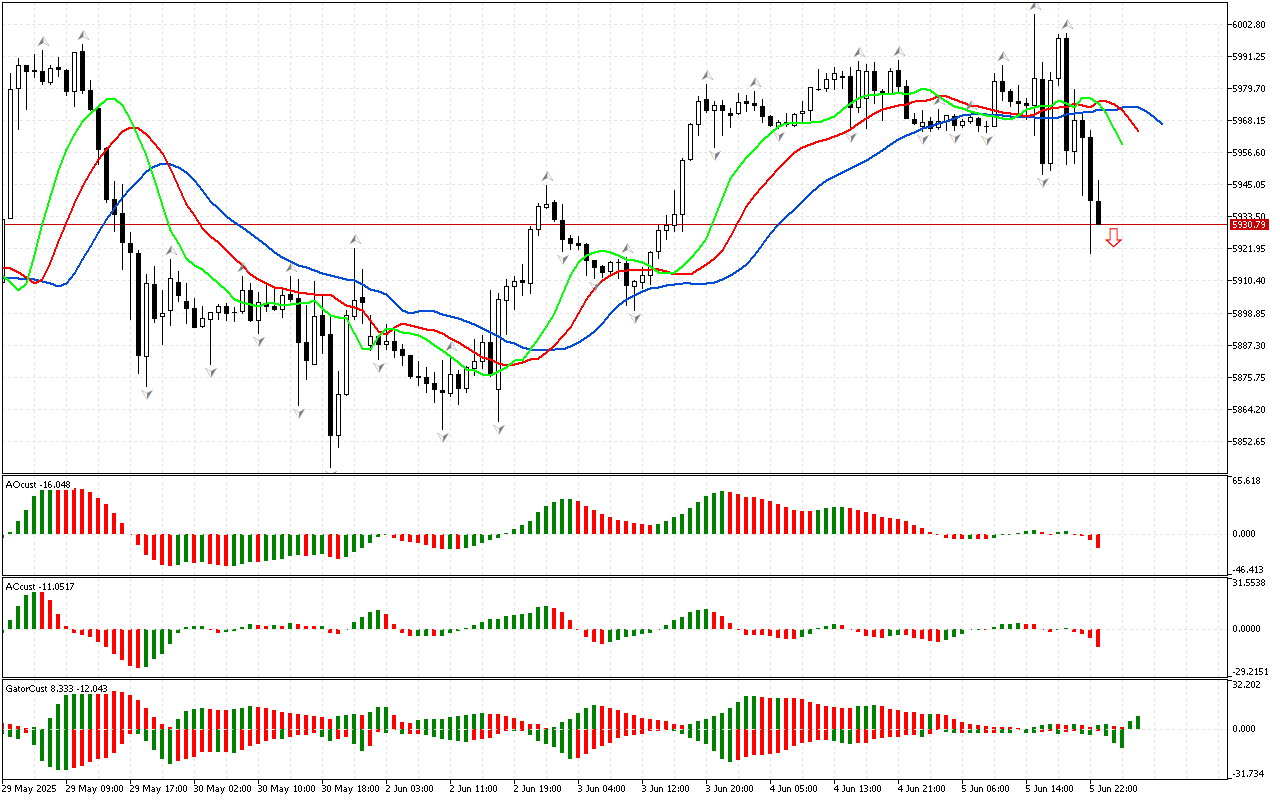This screenshot has width=1280, height=800.
Task: Click the red down arrow signal
Action: (x=1113, y=238)
